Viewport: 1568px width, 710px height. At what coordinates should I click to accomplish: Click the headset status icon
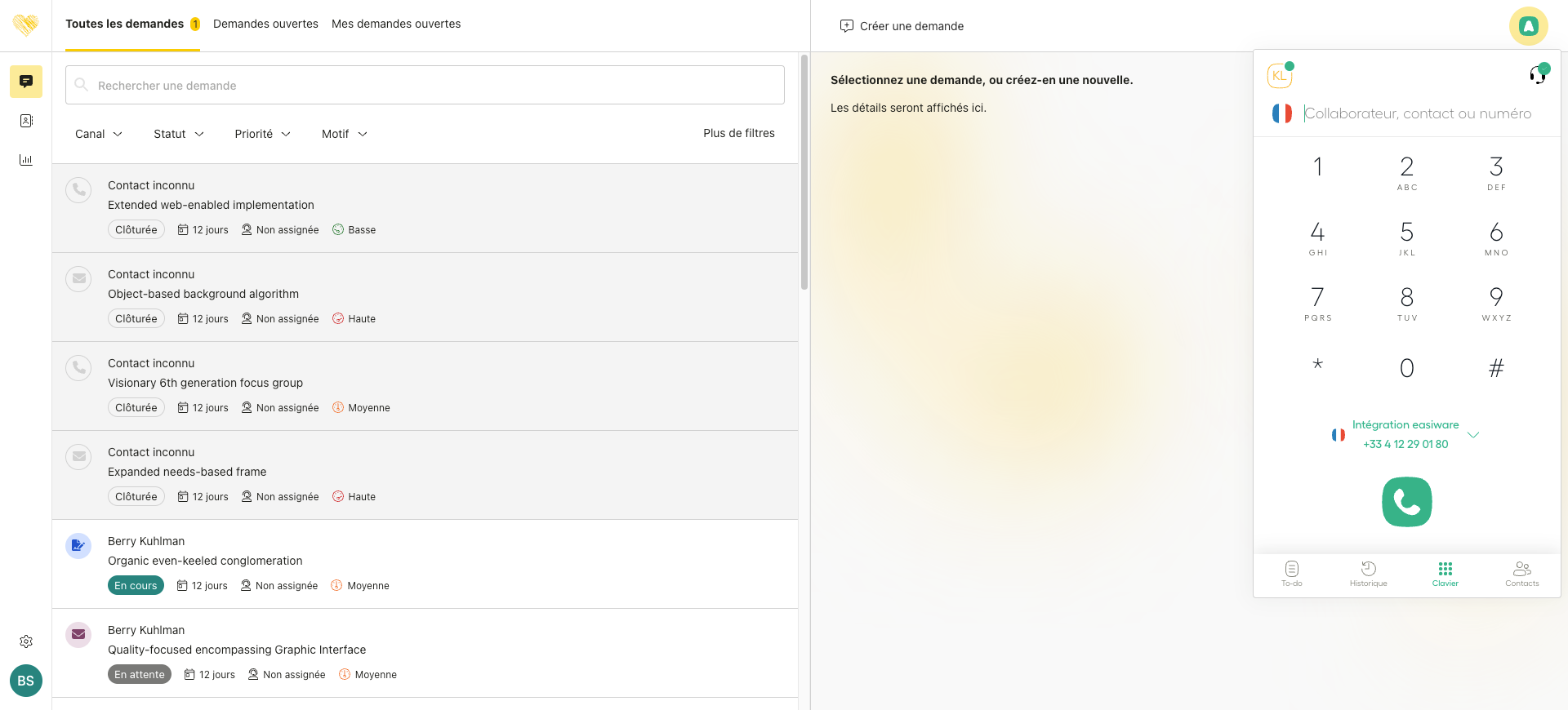[x=1538, y=75]
